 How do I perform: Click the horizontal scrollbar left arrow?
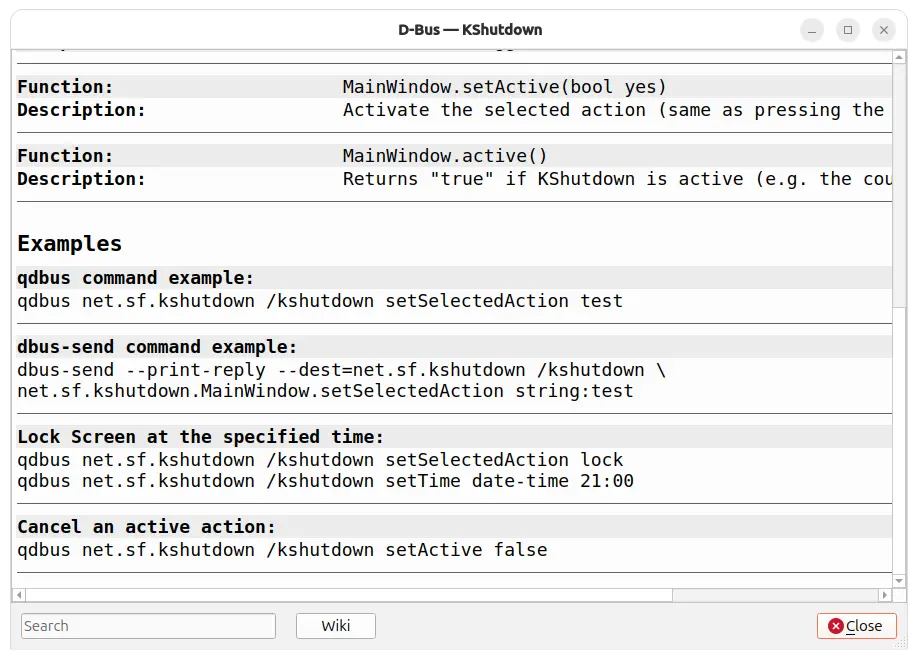click(18, 595)
